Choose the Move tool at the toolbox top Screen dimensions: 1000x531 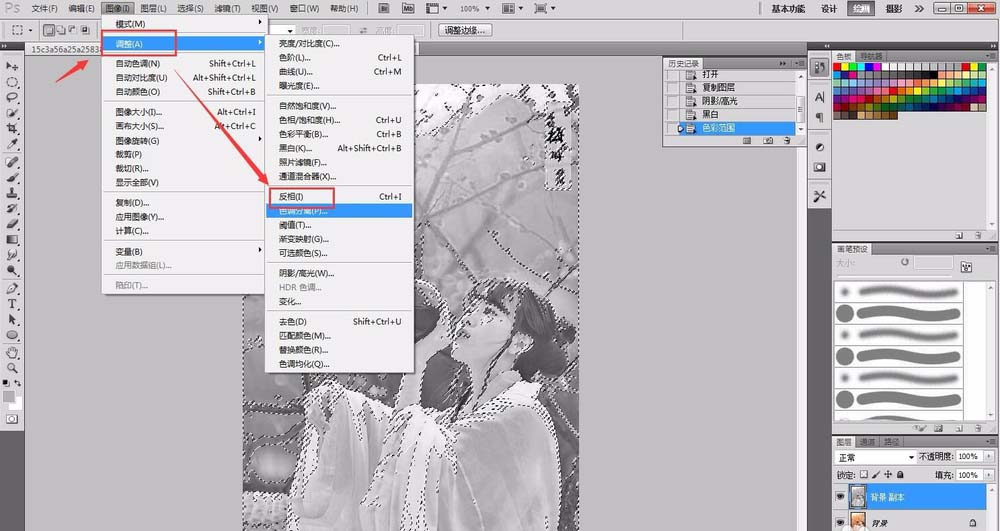pos(13,65)
